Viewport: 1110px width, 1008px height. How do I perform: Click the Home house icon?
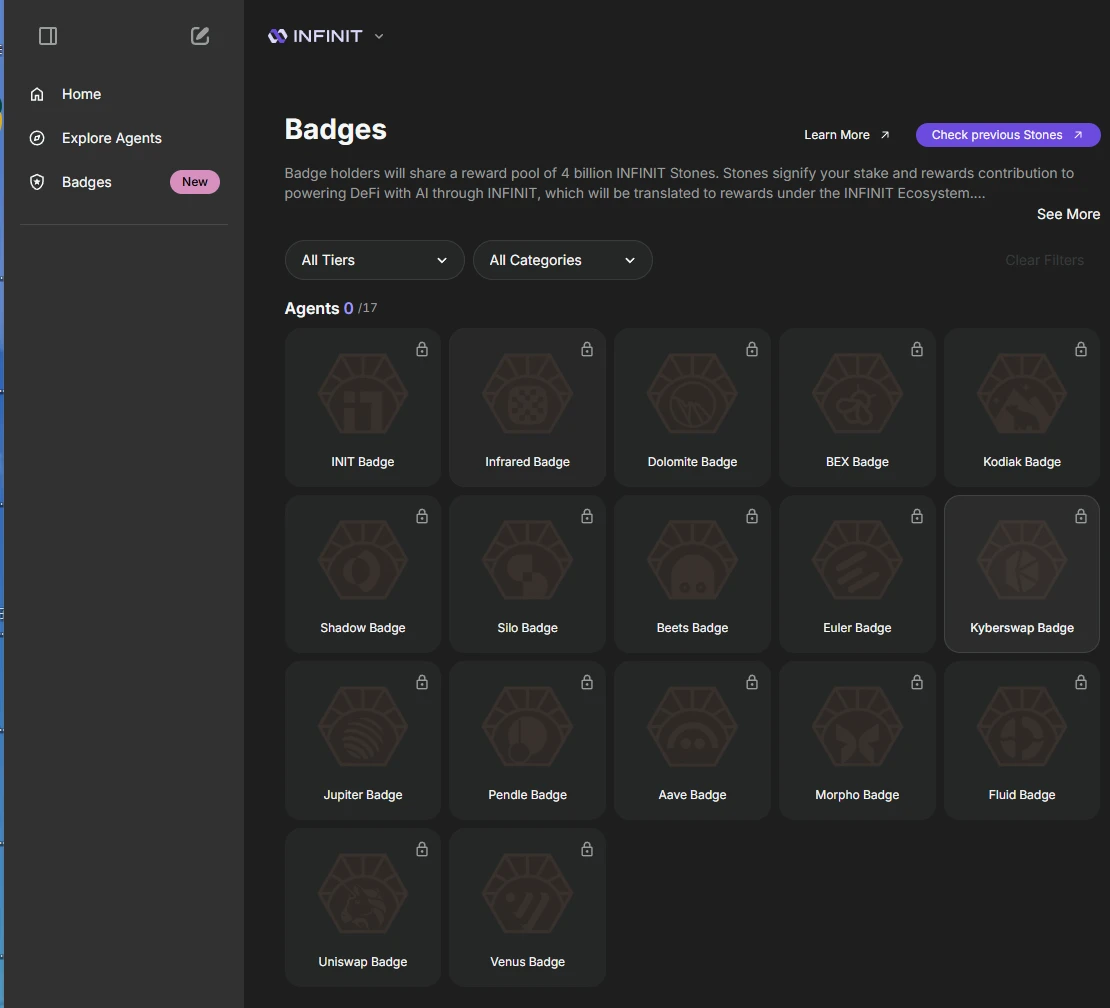[37, 94]
